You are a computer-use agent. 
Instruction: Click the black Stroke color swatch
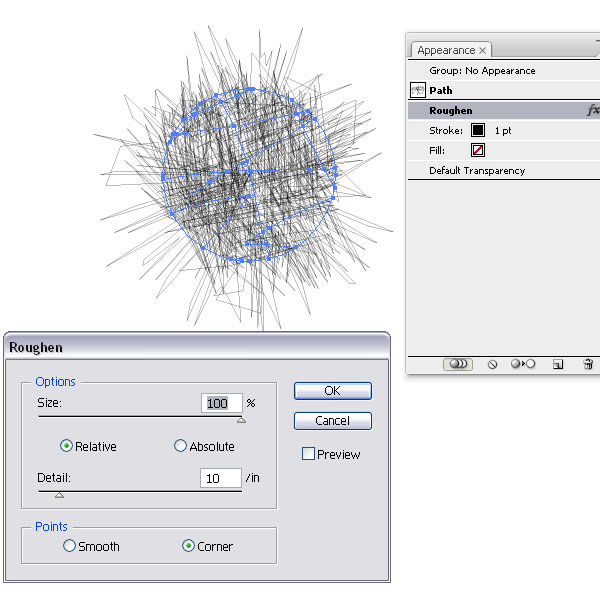click(x=478, y=130)
